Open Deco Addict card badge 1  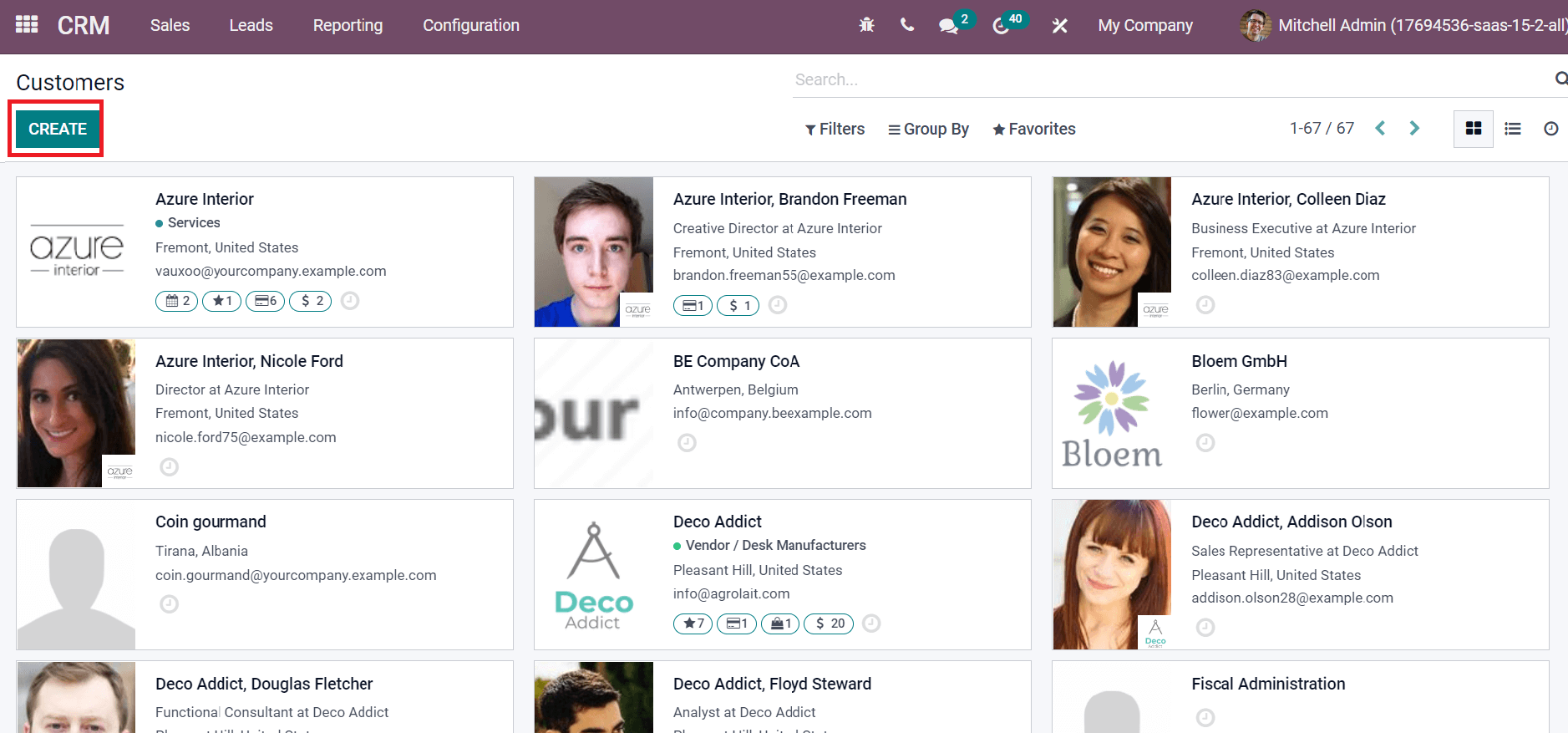point(736,624)
